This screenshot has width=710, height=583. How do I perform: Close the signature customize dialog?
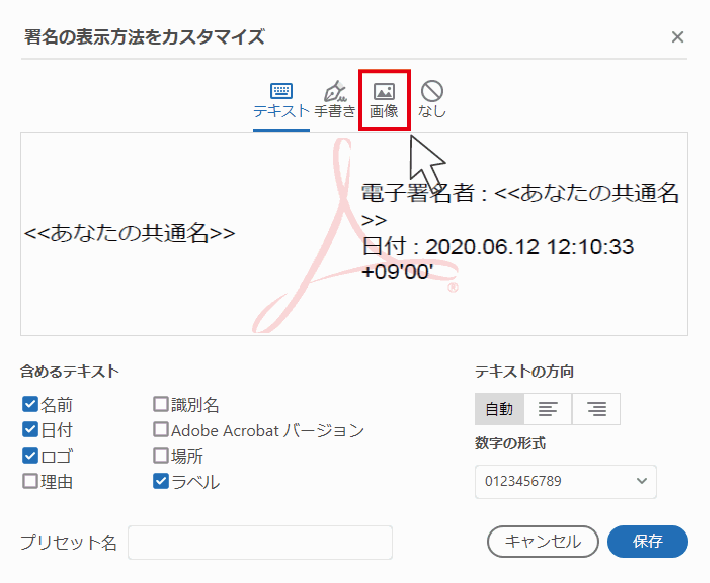pos(677,37)
